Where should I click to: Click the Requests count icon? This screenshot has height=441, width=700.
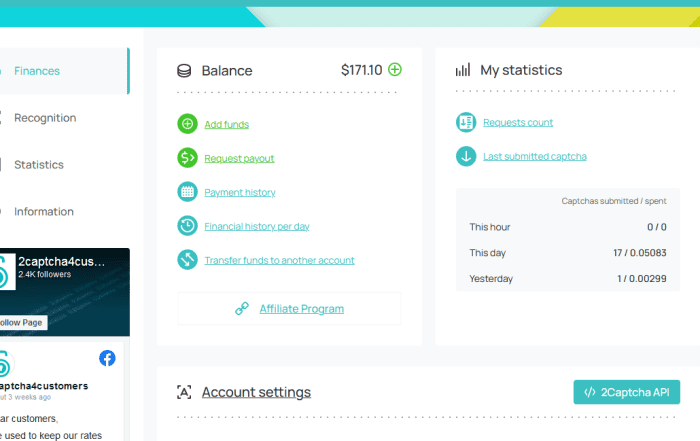pyautogui.click(x=465, y=122)
